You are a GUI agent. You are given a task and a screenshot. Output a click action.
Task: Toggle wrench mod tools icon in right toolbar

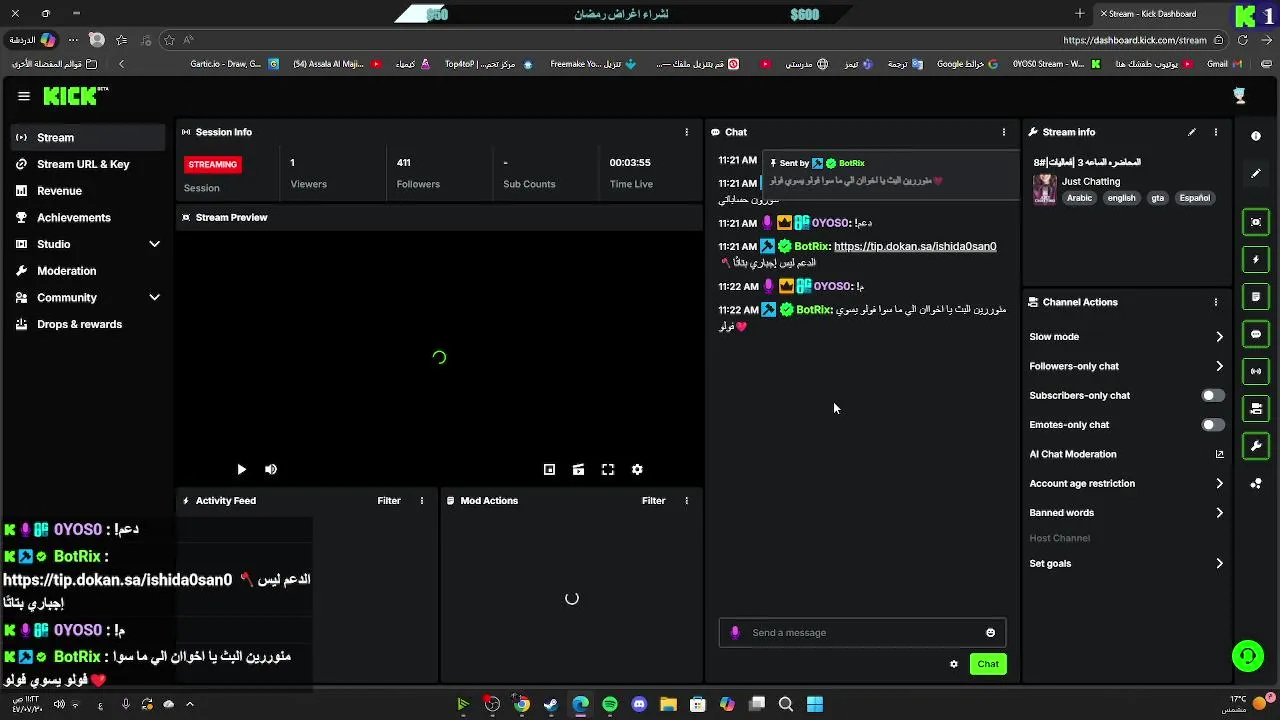1256,446
